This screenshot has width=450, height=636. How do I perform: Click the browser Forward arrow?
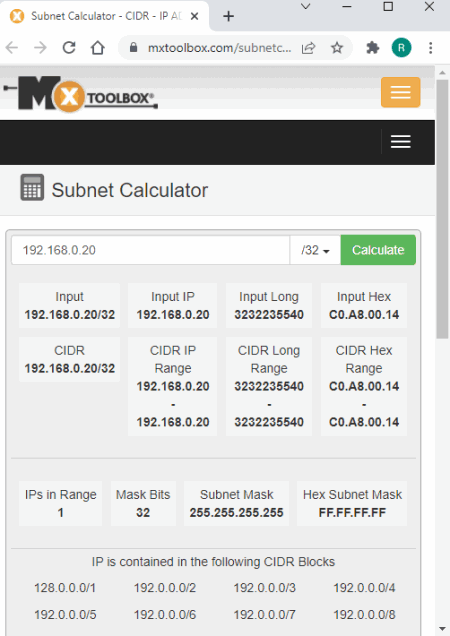coord(40,48)
